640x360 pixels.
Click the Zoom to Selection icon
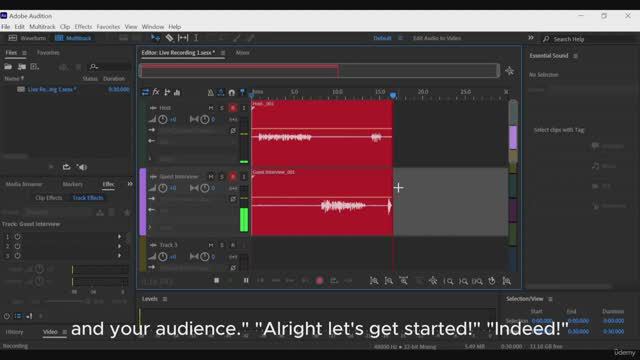tap(478, 281)
